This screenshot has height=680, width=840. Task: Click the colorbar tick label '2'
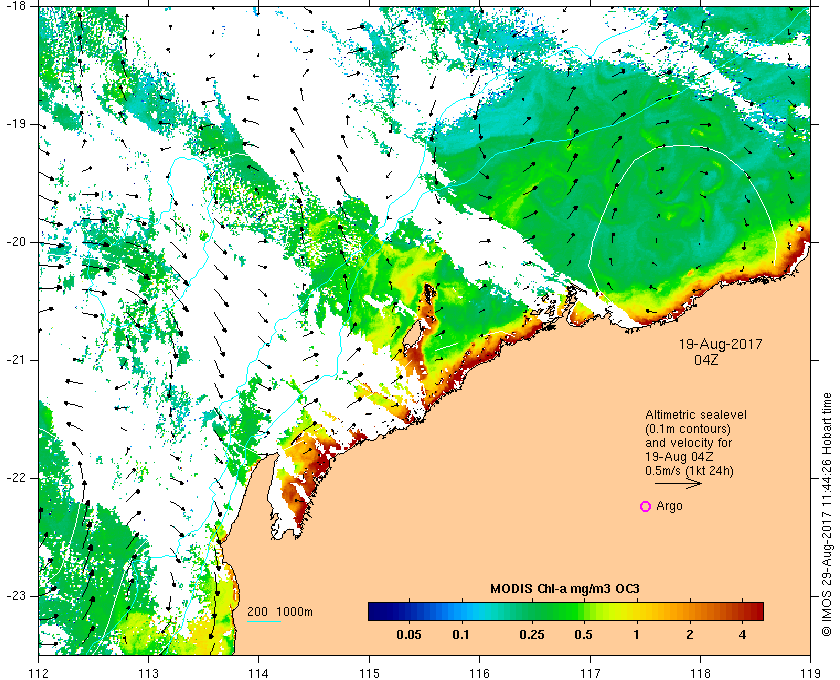(689, 635)
